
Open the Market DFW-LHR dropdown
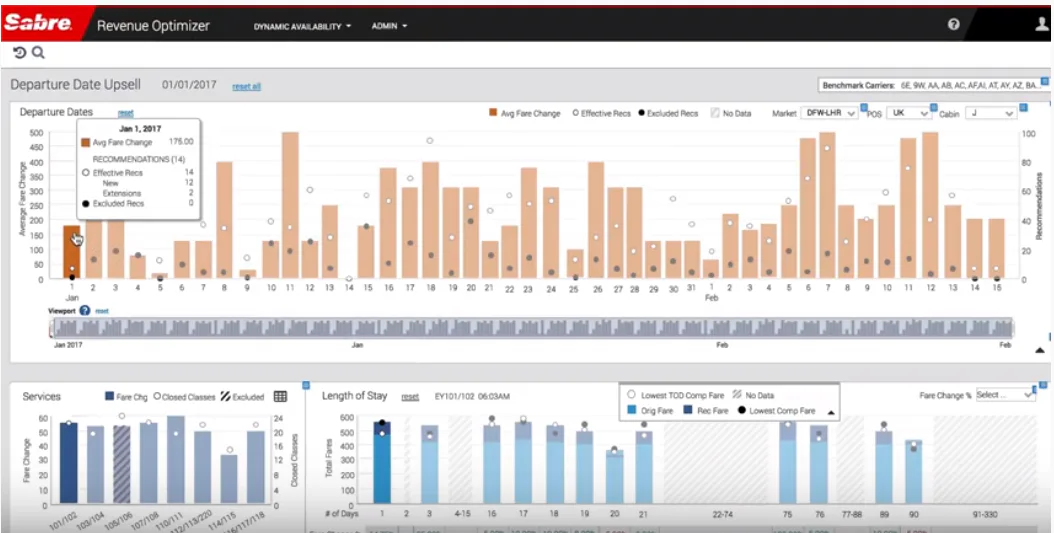829,114
